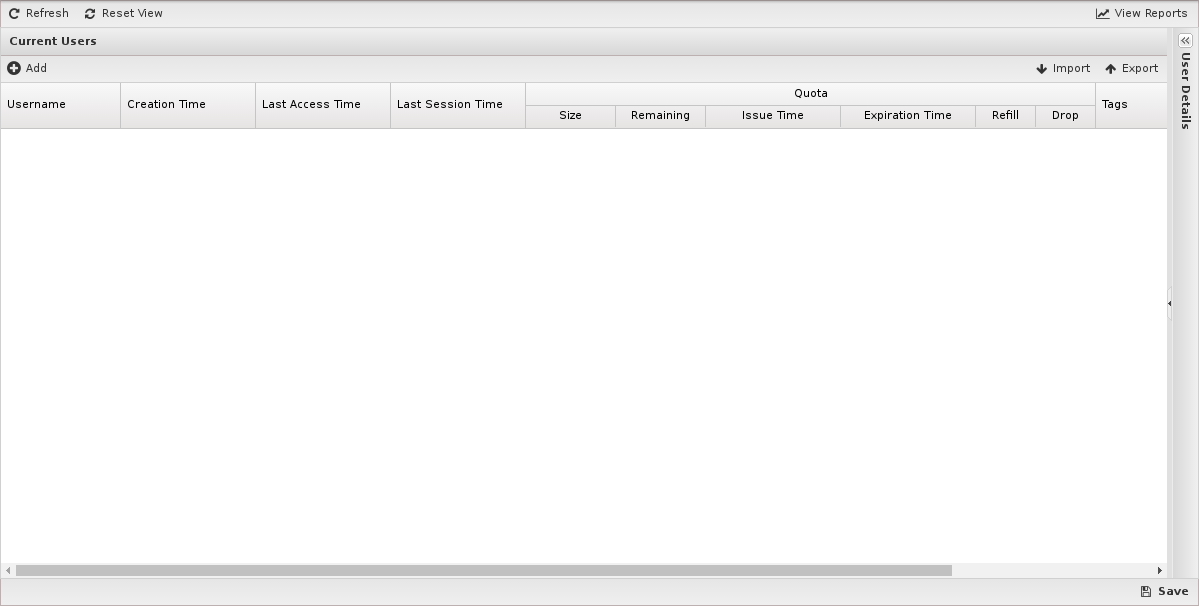1199x606 pixels.
Task: Click the Reset View button
Action: pyautogui.click(x=123, y=13)
